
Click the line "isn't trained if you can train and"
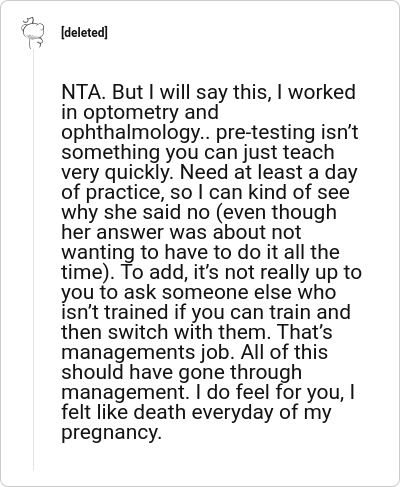tap(206, 313)
